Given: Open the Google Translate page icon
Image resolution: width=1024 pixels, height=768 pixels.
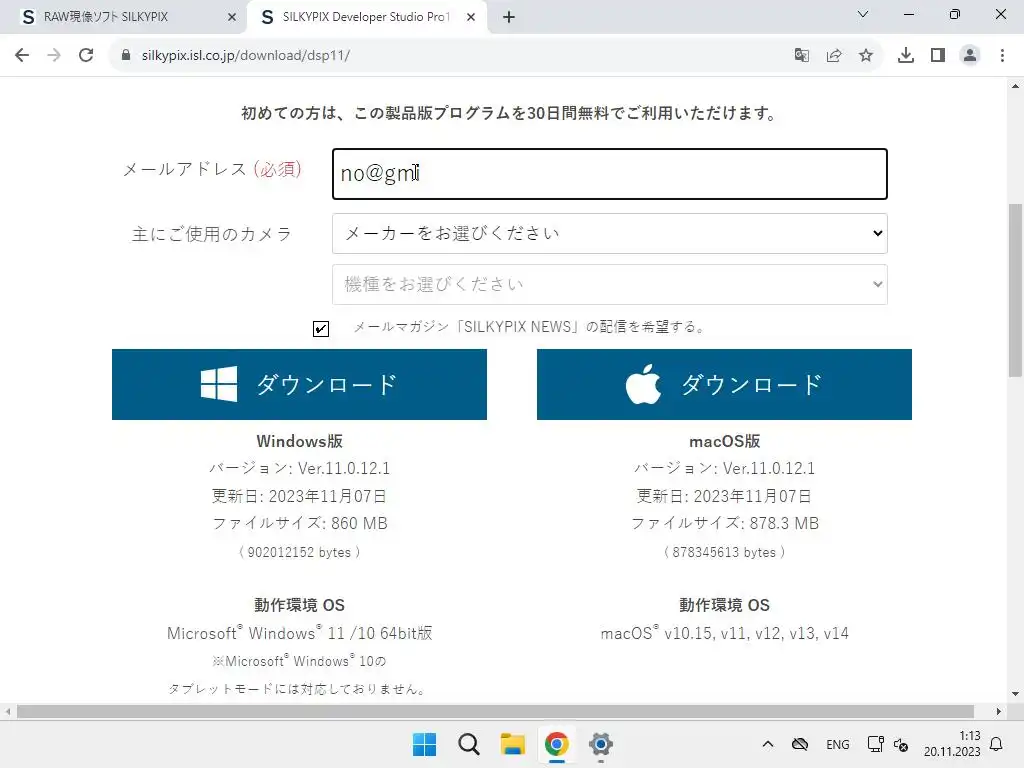Looking at the screenshot, I should [x=802, y=56].
